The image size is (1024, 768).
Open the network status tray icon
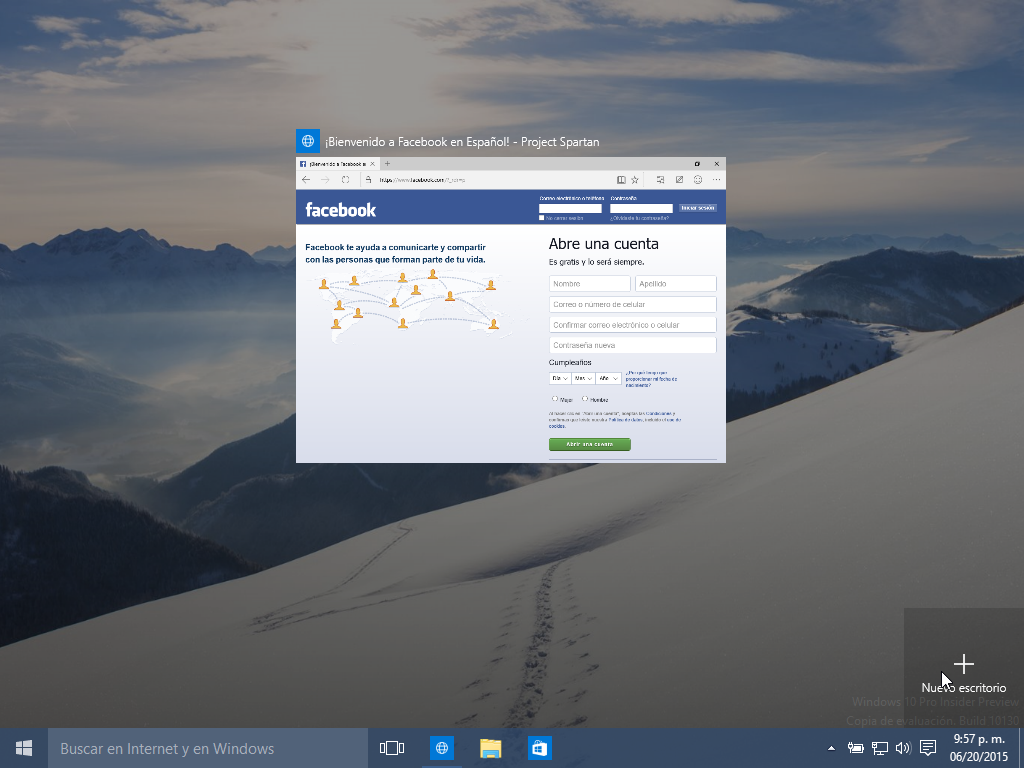point(880,748)
